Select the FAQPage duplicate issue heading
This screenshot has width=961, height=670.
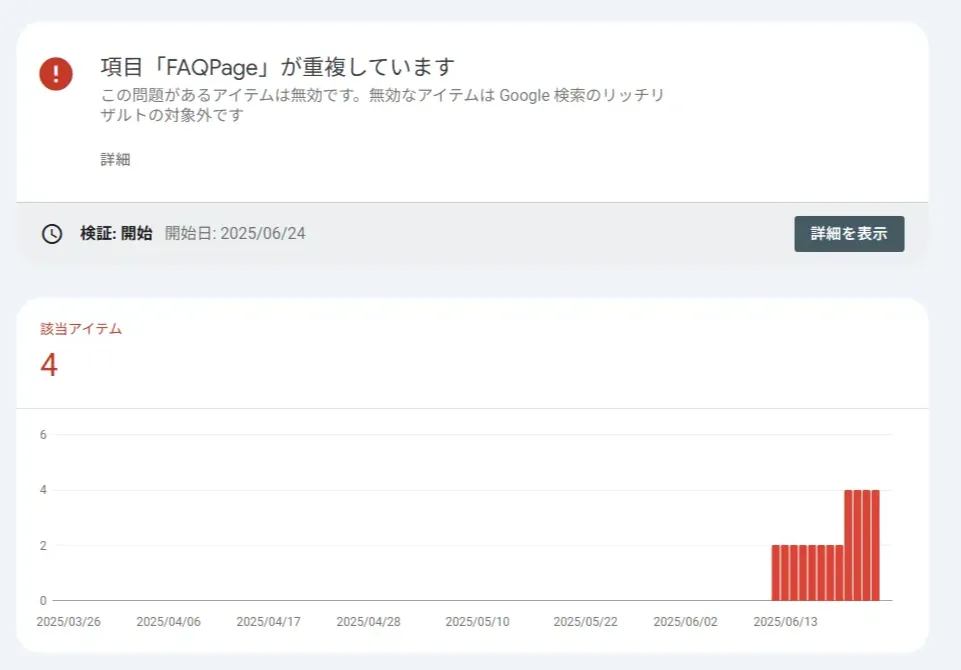276,65
